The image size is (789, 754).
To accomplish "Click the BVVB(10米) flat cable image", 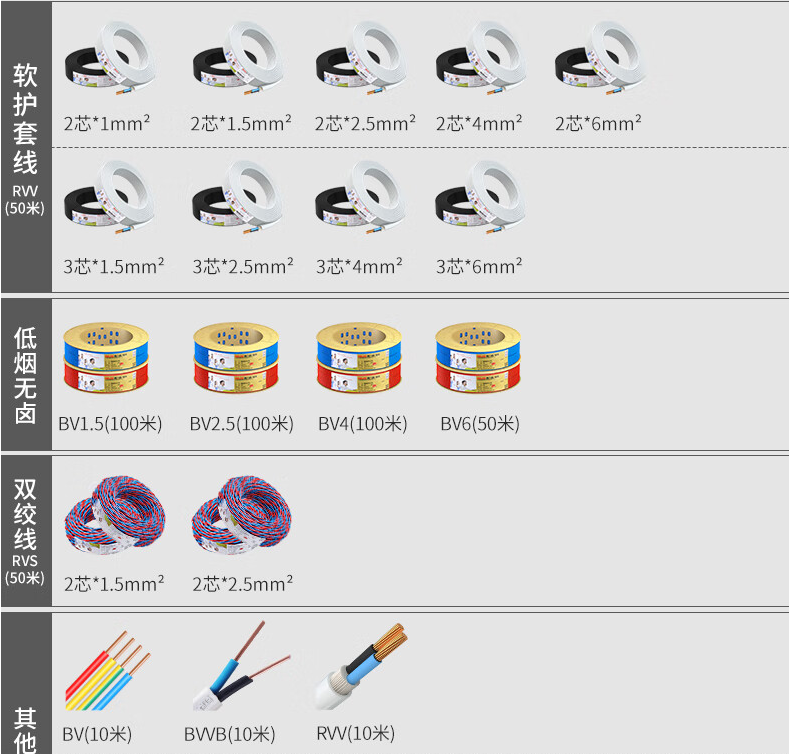I will pos(241,665).
